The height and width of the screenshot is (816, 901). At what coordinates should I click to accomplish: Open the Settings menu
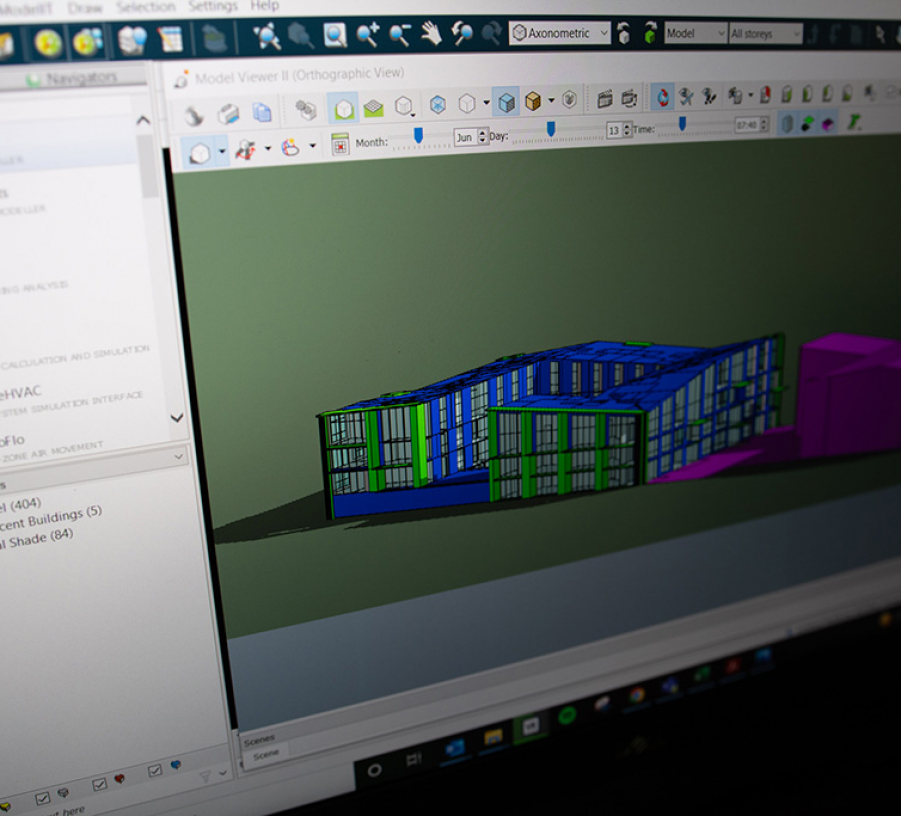[213, 6]
